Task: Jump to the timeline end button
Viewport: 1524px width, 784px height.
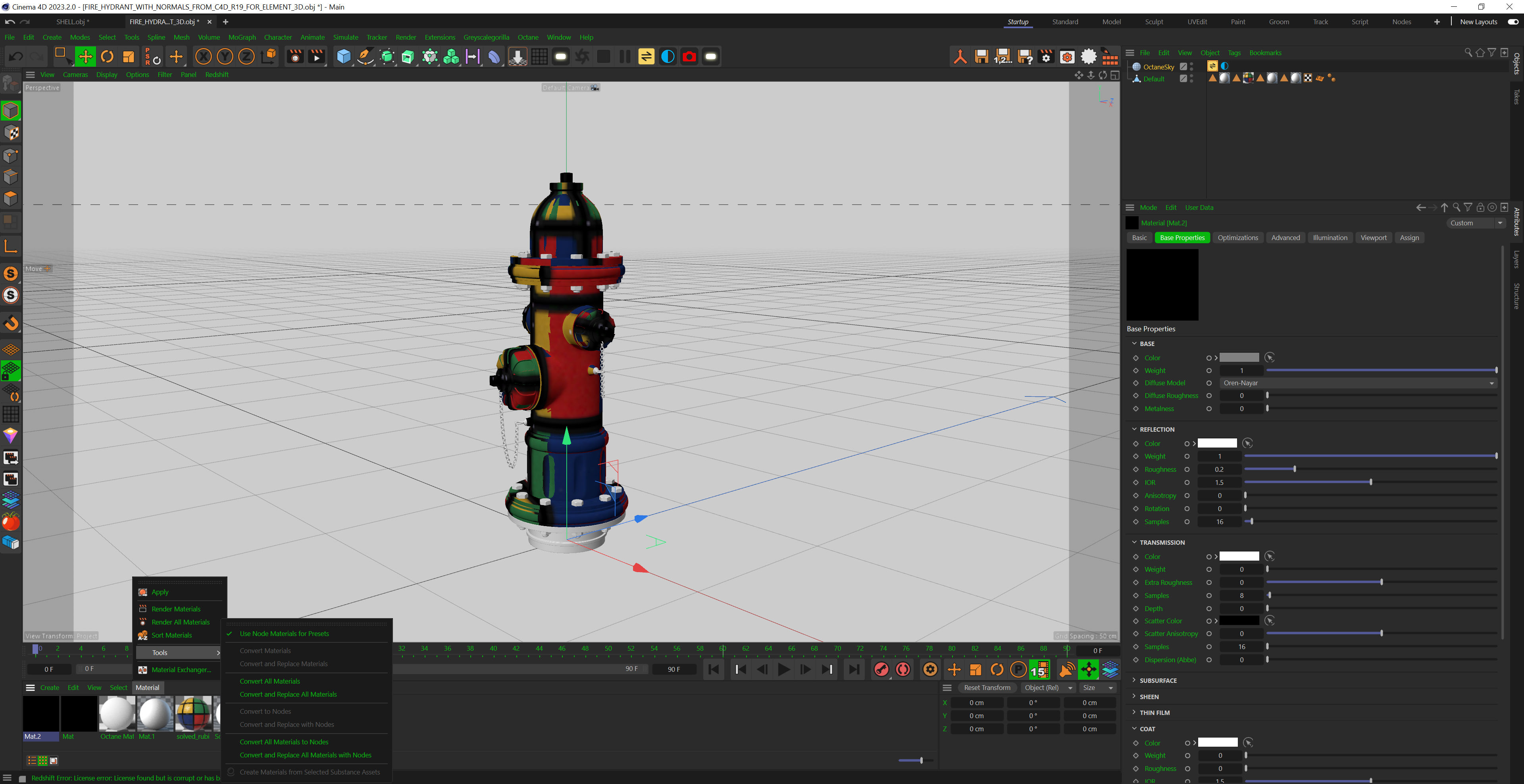Action: 854,669
